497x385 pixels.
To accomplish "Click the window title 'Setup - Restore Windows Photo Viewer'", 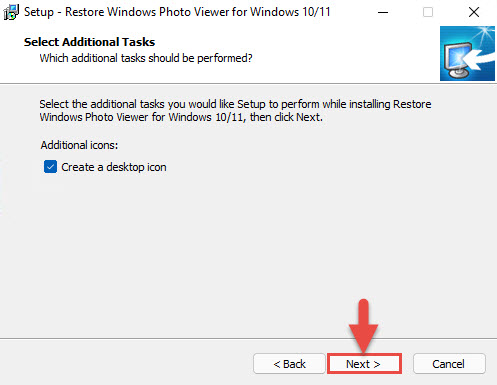I will 177,12.
